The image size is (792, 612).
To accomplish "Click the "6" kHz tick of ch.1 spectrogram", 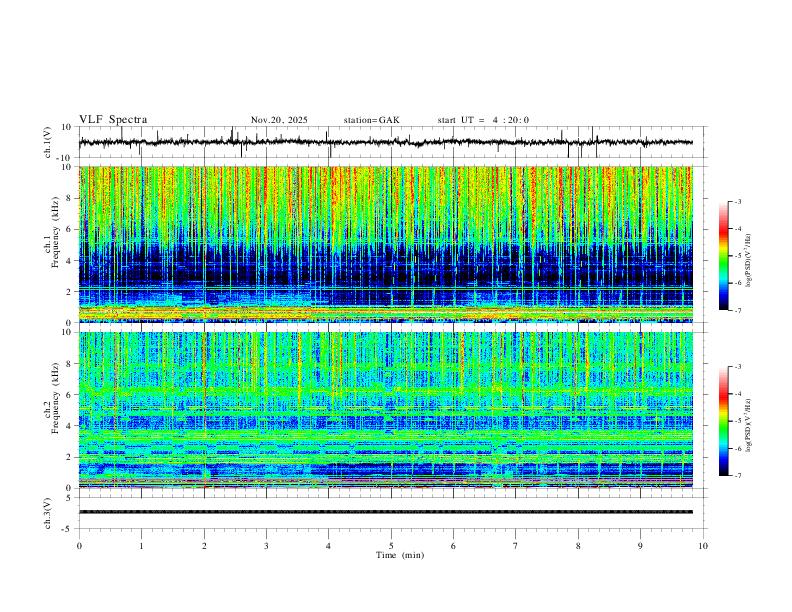I will 70,229.
